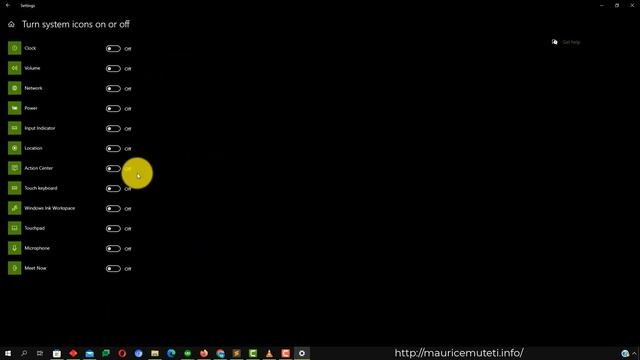Click the "Input Indicator" label text
The image size is (640, 360).
(40, 128)
